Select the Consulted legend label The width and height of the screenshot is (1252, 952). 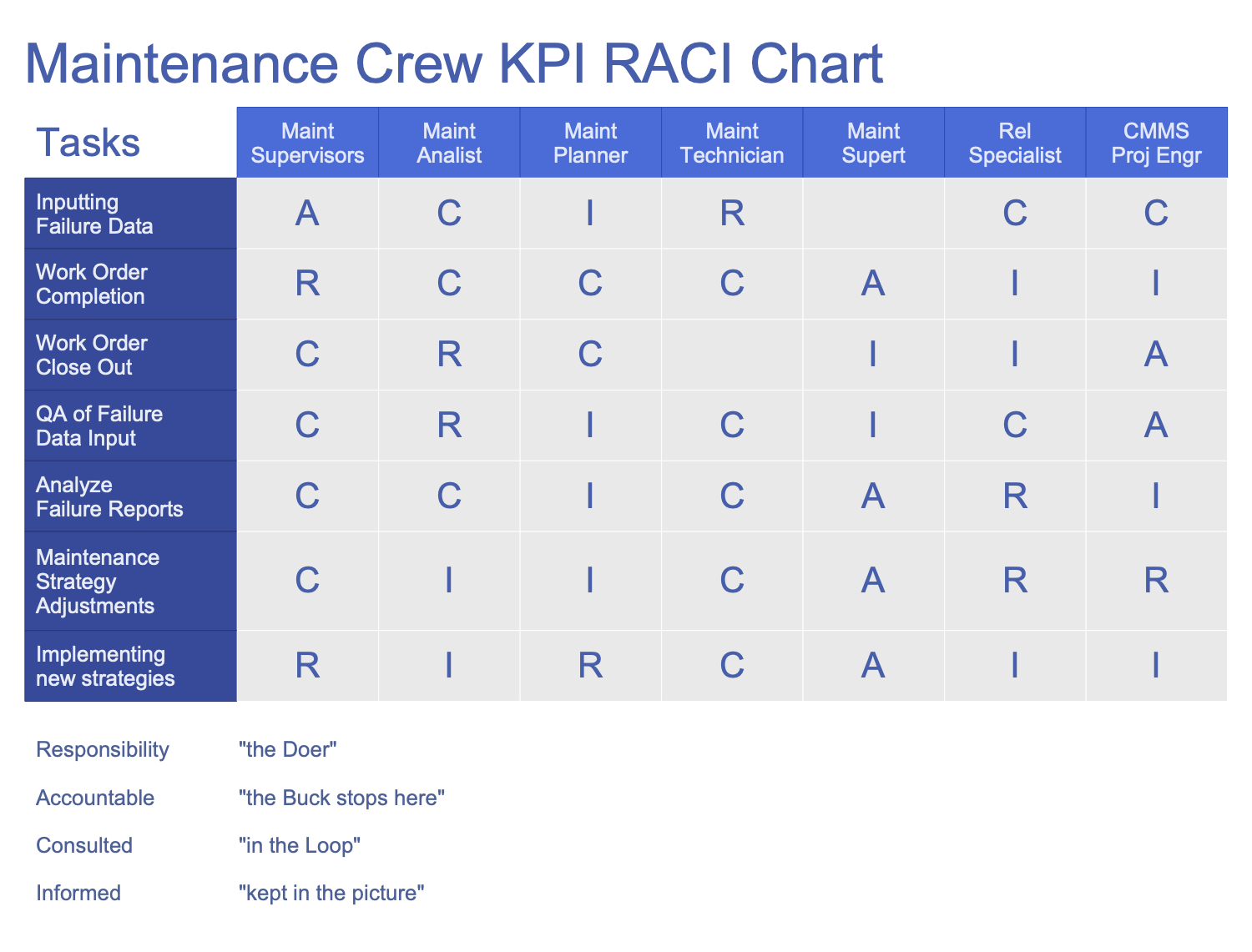coord(84,845)
